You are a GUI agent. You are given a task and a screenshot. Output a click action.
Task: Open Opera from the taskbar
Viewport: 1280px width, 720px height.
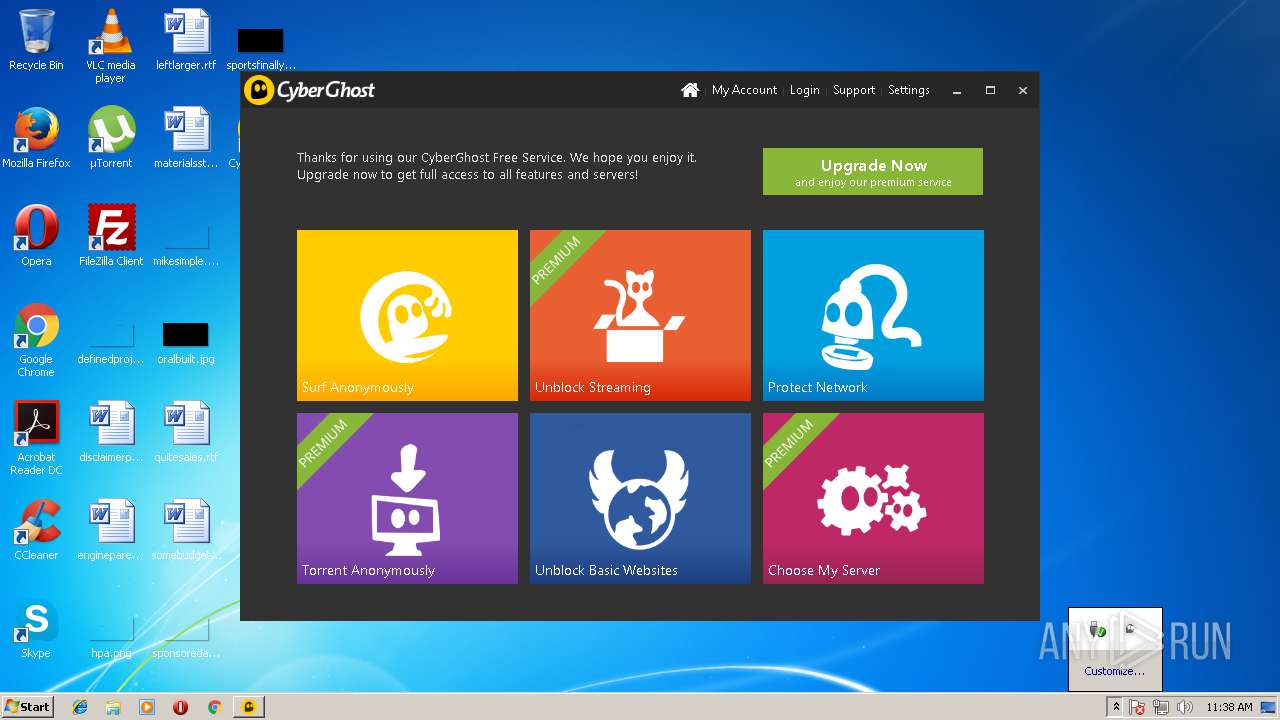[181, 707]
